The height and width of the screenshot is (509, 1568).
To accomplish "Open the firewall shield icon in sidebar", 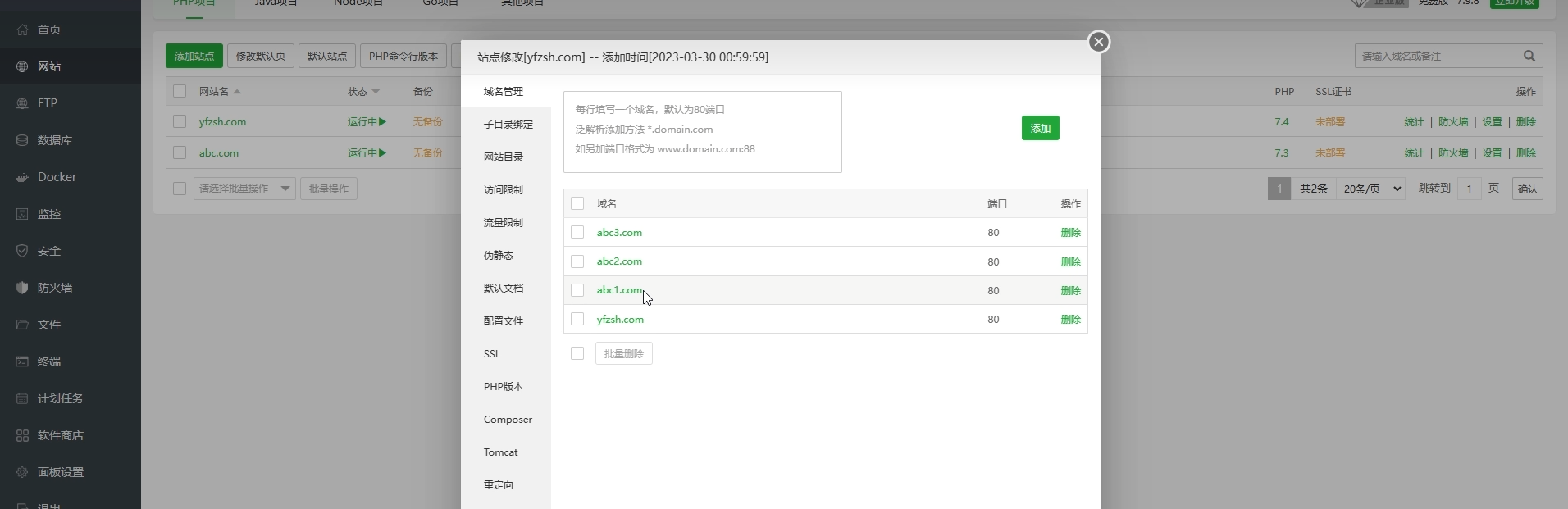I will [x=22, y=288].
